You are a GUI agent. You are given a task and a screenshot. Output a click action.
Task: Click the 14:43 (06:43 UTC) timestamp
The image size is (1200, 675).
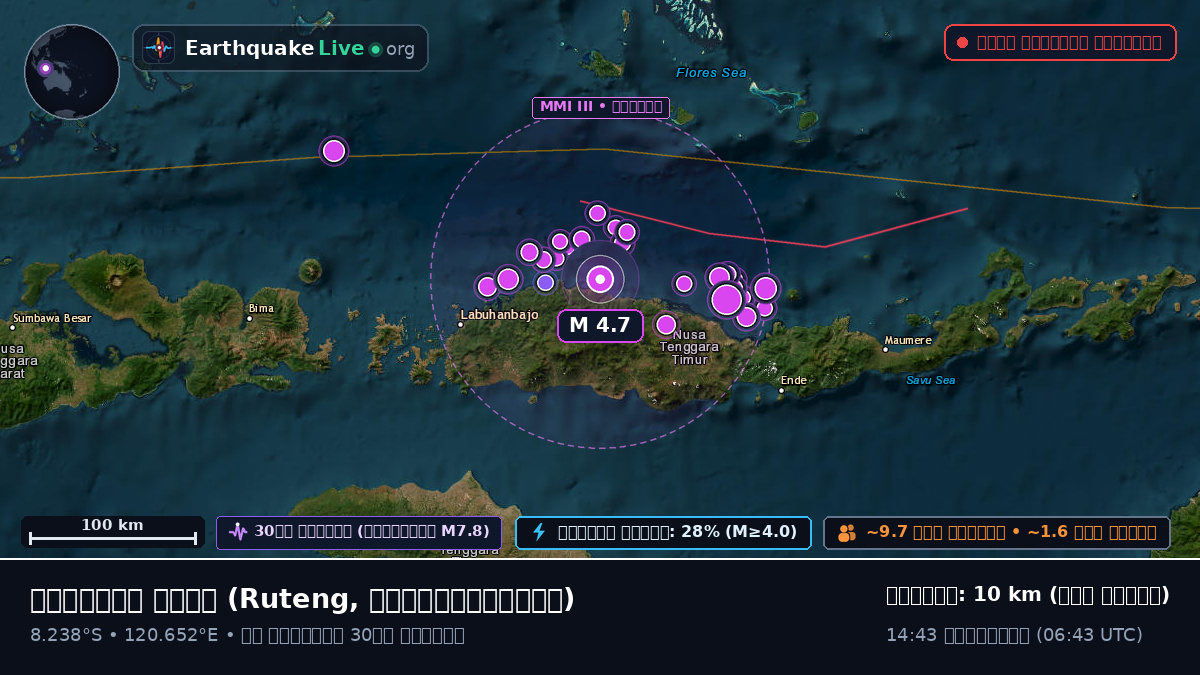point(1014,635)
